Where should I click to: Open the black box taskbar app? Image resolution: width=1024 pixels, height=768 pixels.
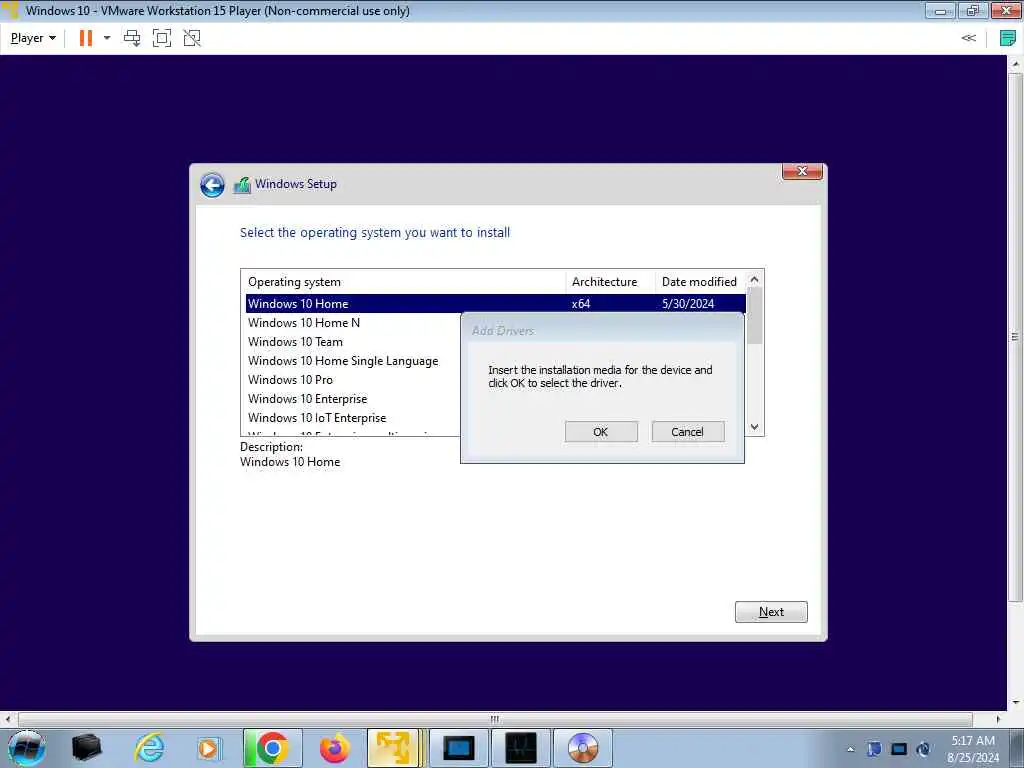tap(87, 748)
